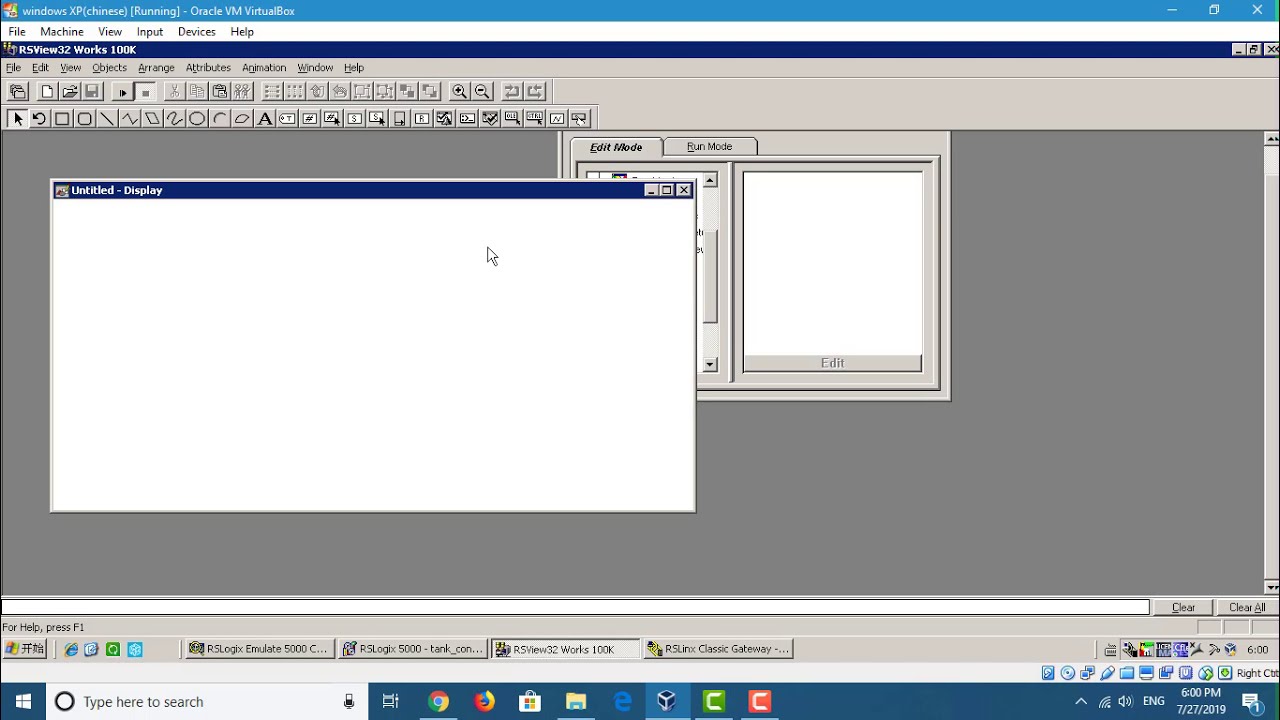This screenshot has width=1280, height=720.
Task: Open Google Chrome from Windows taskbar
Action: [438, 702]
